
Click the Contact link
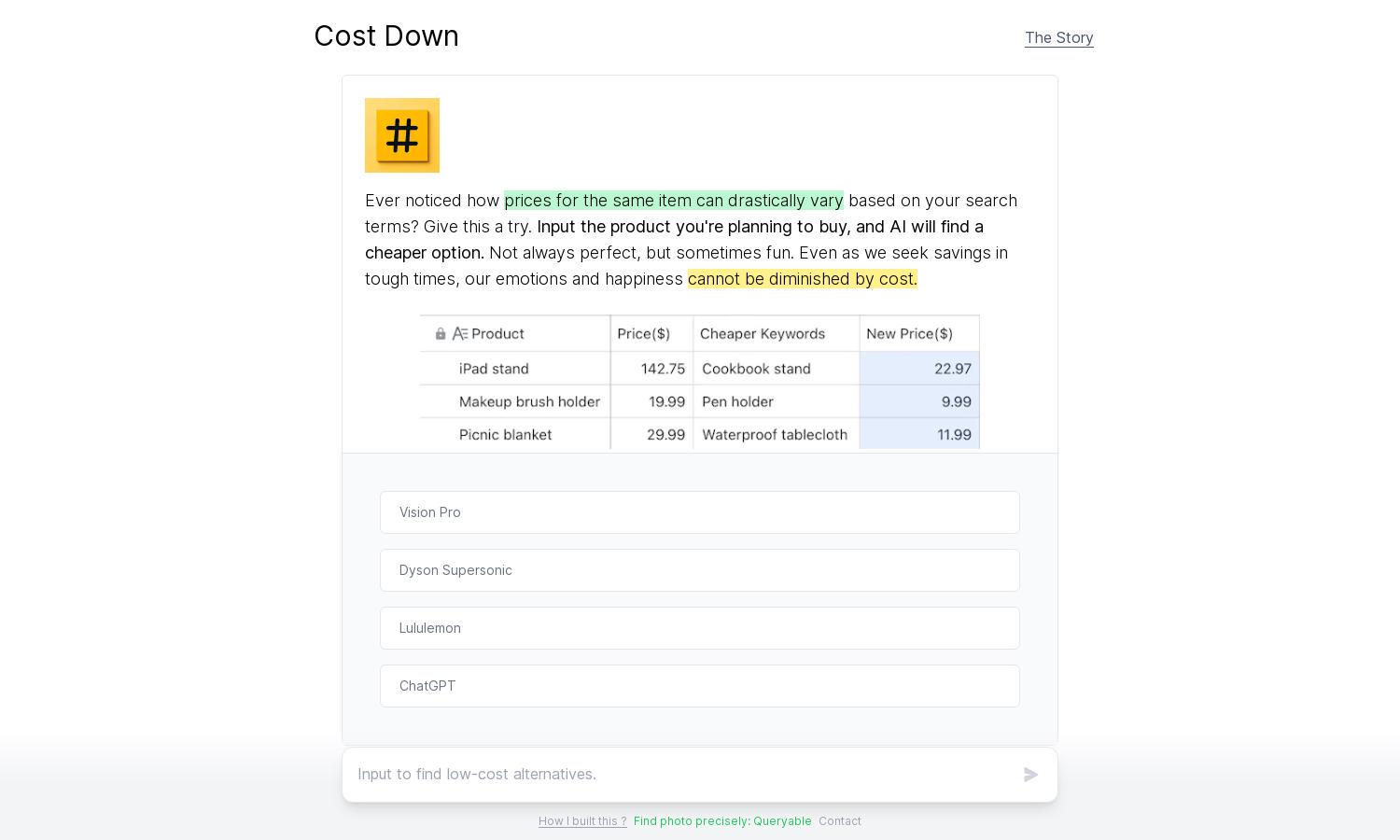point(840,821)
